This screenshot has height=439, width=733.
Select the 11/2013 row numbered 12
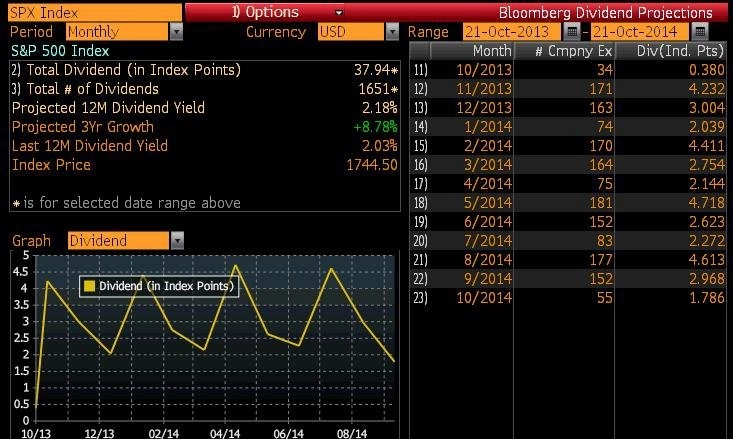[x=568, y=89]
